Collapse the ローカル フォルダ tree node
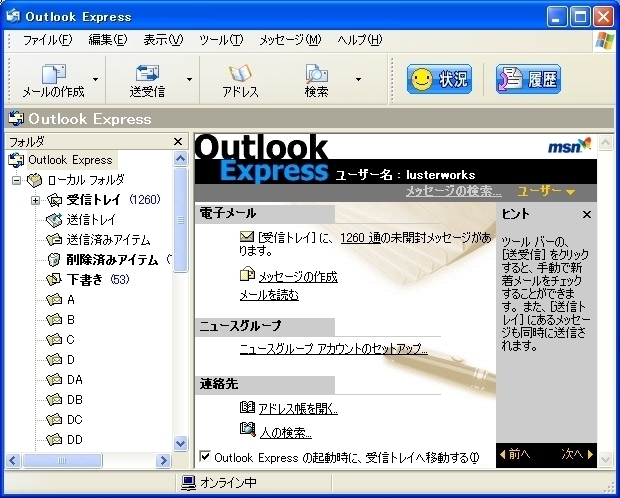This screenshot has width=620, height=498. [x=16, y=180]
